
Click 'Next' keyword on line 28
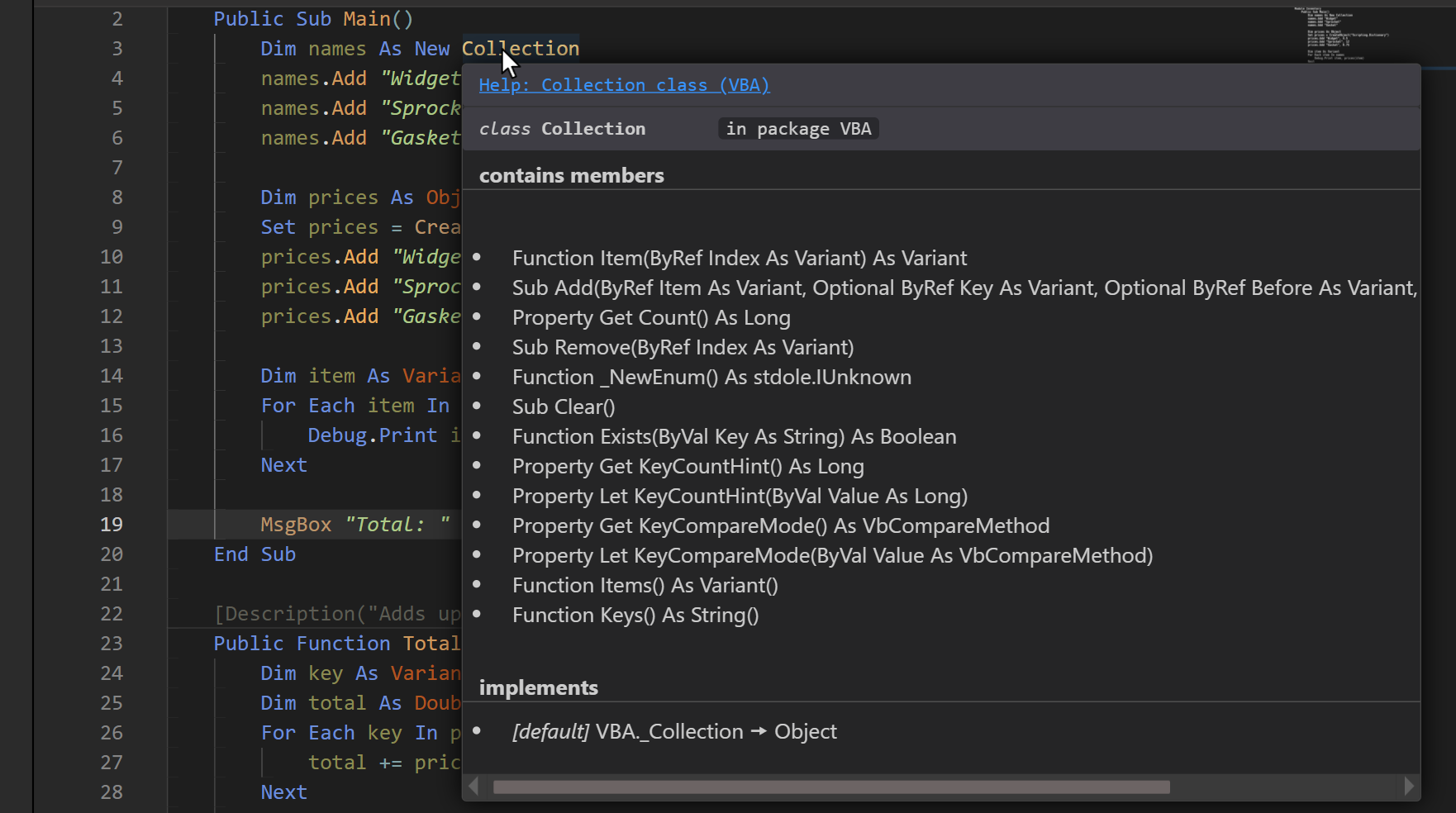coord(283,792)
